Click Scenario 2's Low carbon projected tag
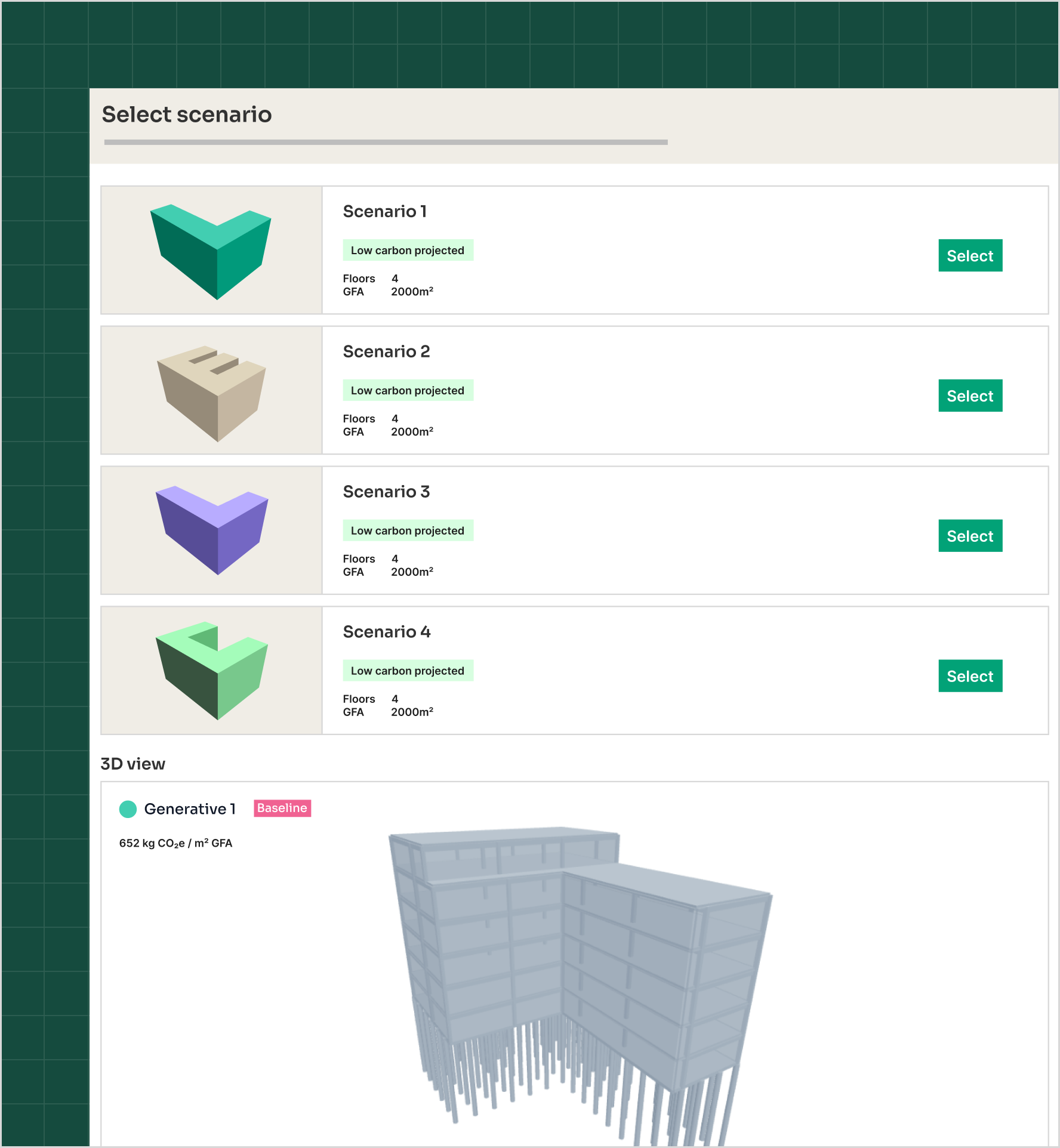 click(x=408, y=391)
